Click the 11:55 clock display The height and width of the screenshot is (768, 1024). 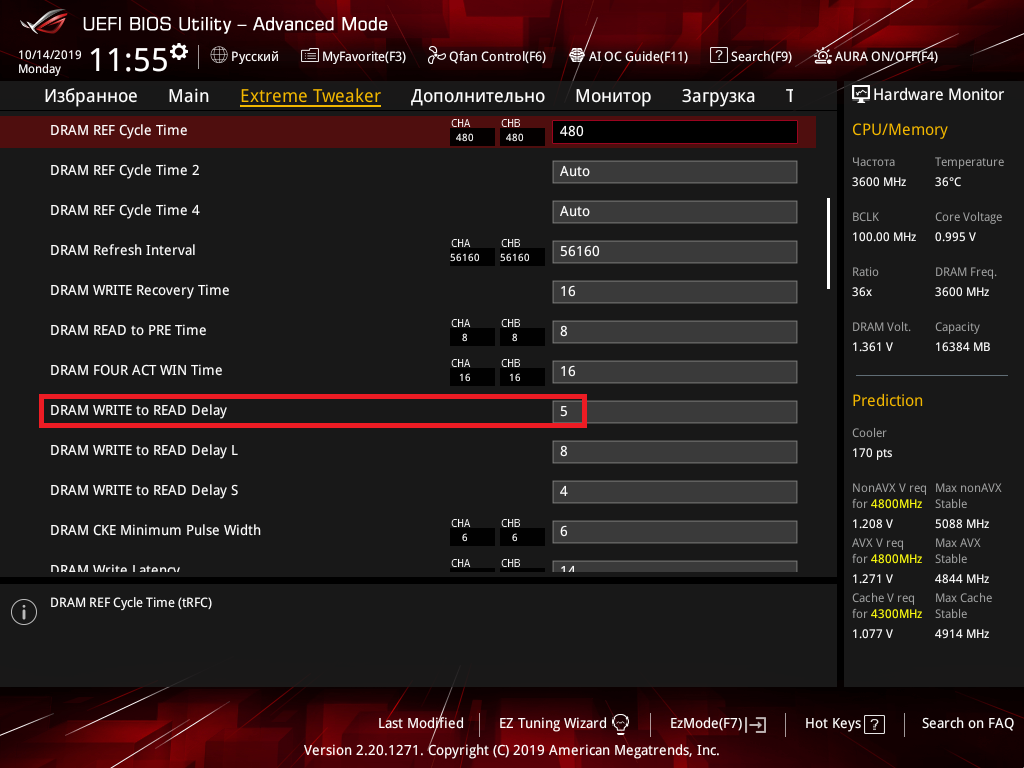point(129,60)
